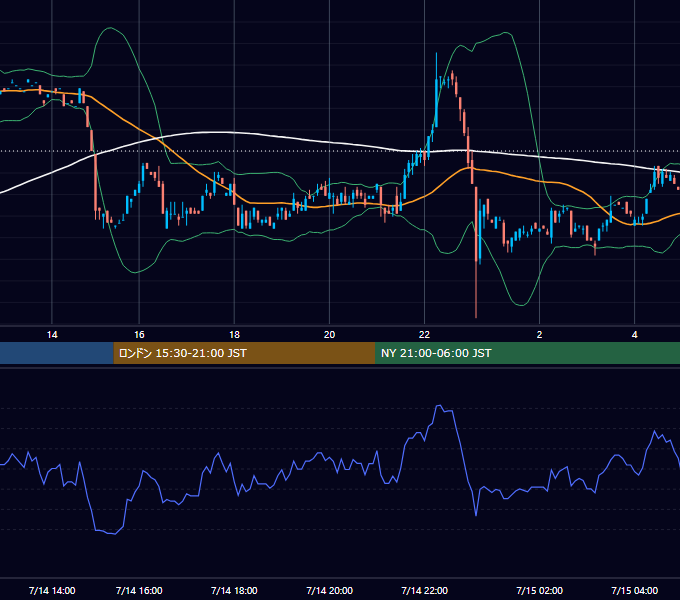Screen dimensions: 680x600
Task: Select the 2 label on the price chart time axis
Action: point(539,335)
